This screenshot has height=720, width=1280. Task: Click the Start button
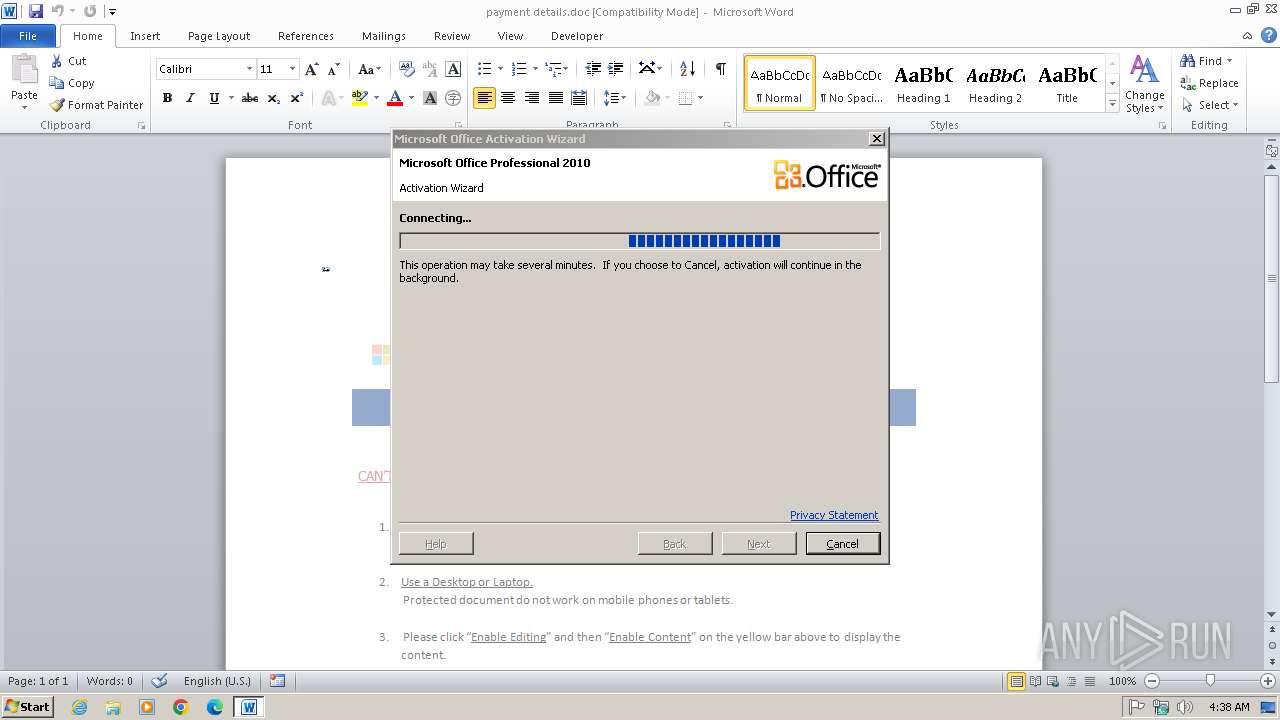click(x=28, y=707)
